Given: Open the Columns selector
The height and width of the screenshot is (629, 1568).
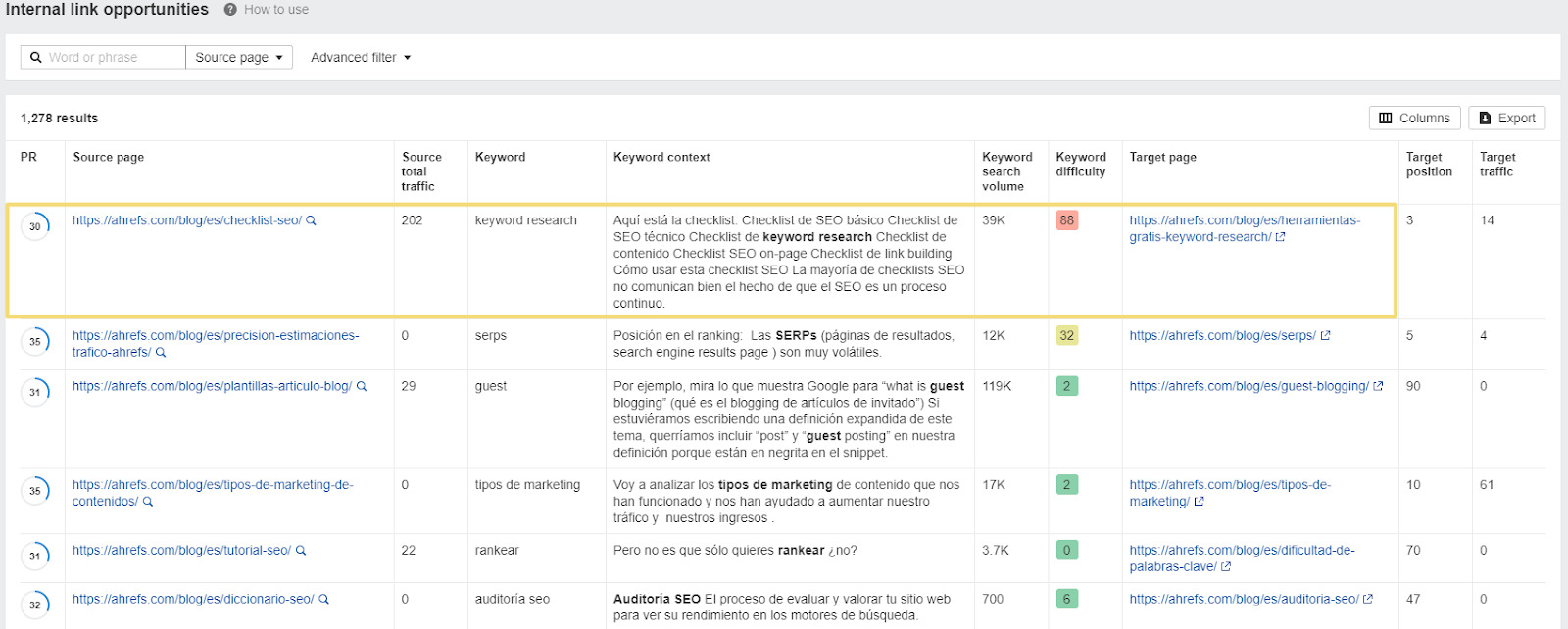Looking at the screenshot, I should click(1414, 118).
